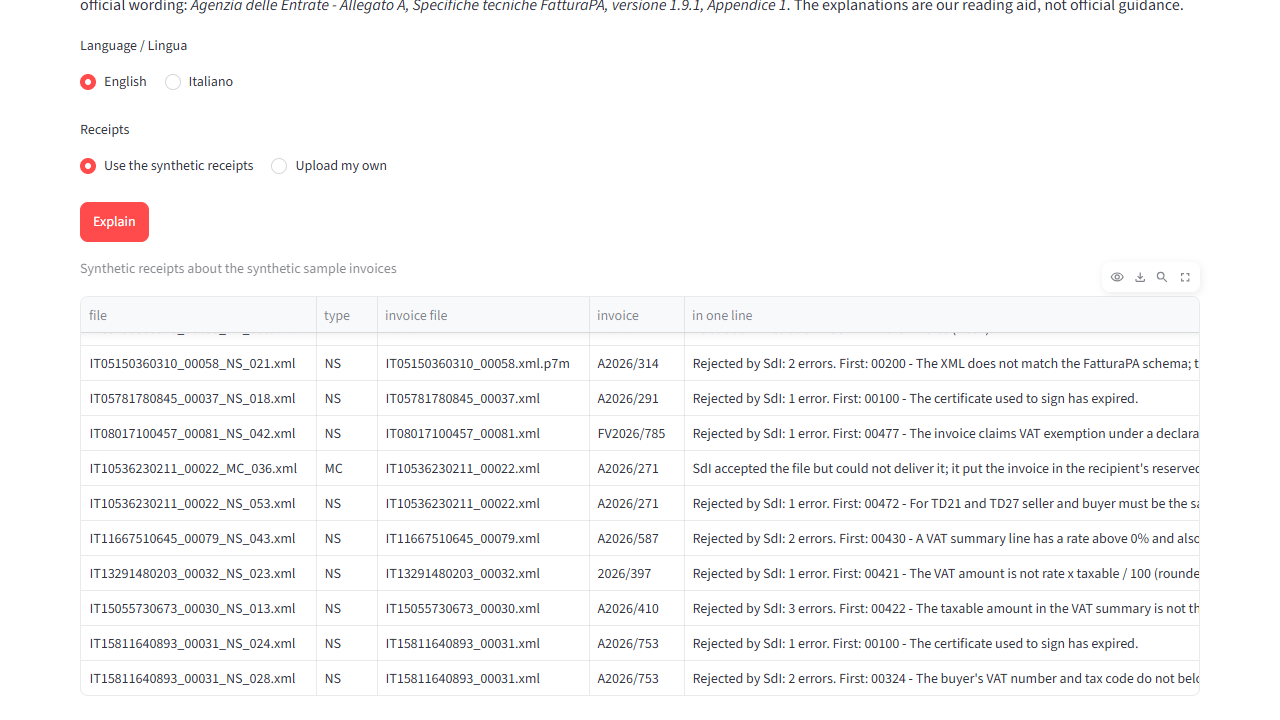
Task: Click the 00422 taxable amount error summary
Action: (942, 609)
